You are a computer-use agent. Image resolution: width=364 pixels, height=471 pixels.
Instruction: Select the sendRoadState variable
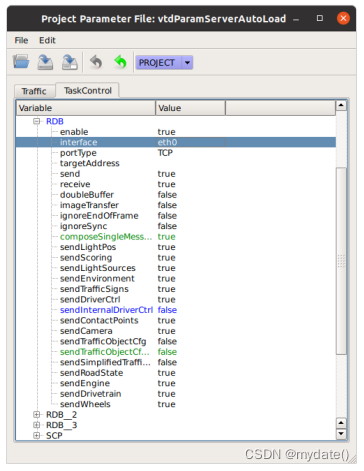coord(91,373)
